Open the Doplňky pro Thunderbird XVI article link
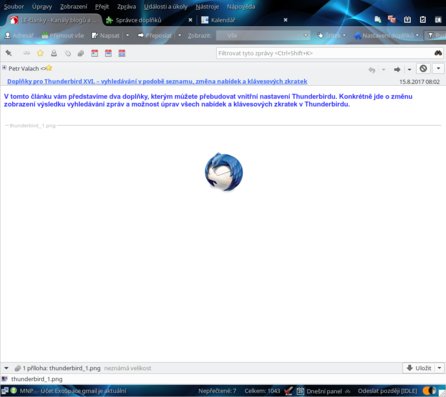Image resolution: width=446 pixels, height=397 pixels. pyautogui.click(x=157, y=81)
